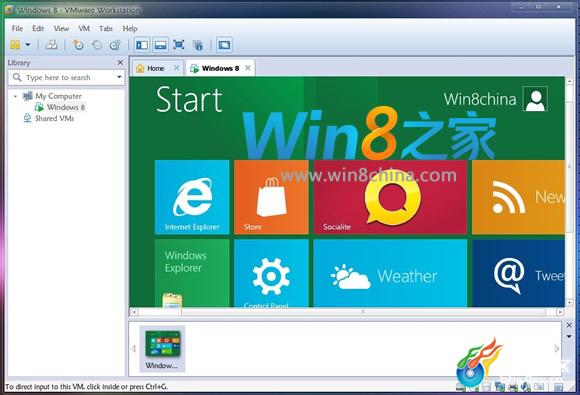Image resolution: width=580 pixels, height=395 pixels.
Task: Click the sound card status icon
Action: point(526,387)
